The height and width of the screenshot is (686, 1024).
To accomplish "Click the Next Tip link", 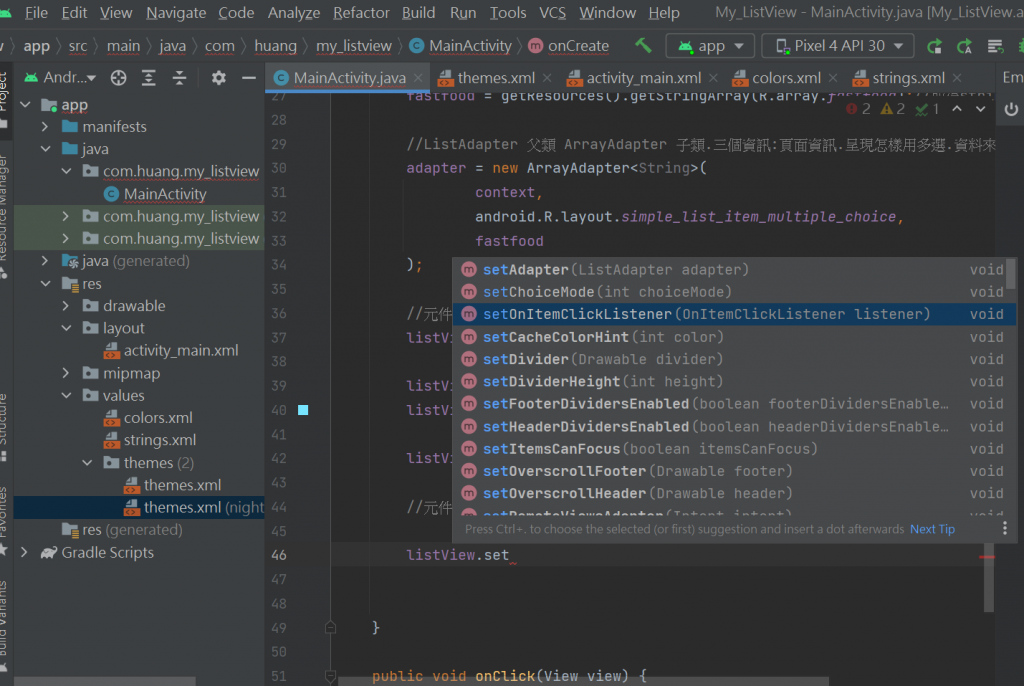I will pyautogui.click(x=932, y=529).
